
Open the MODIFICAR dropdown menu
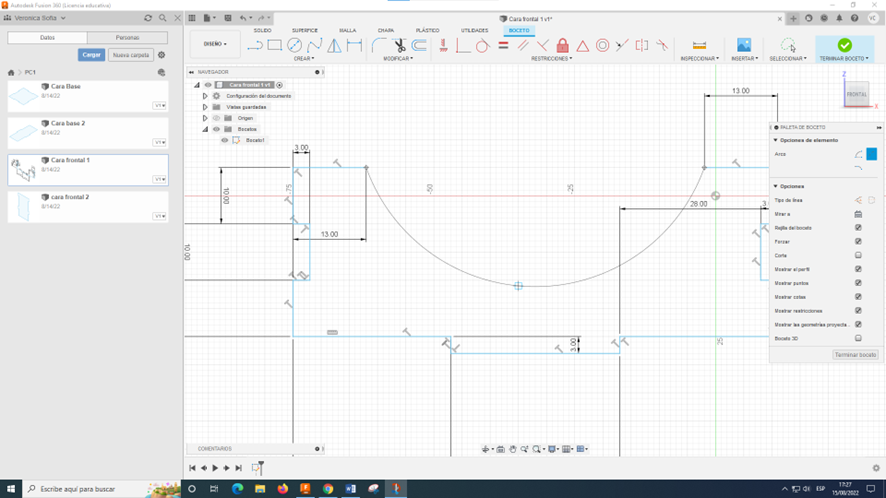(x=398, y=59)
